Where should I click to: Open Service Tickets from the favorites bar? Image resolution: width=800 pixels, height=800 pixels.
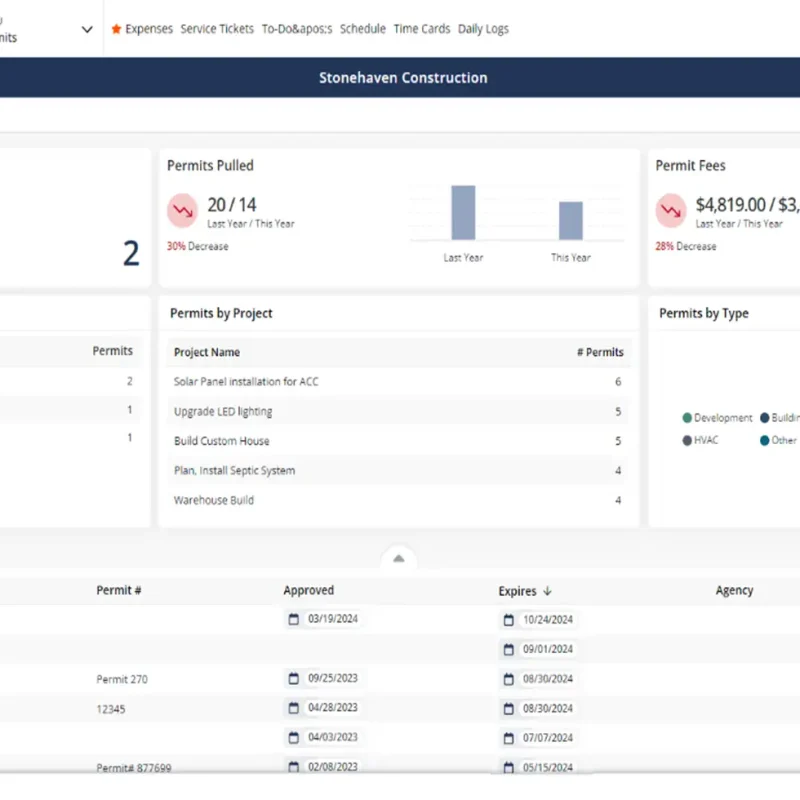[217, 29]
